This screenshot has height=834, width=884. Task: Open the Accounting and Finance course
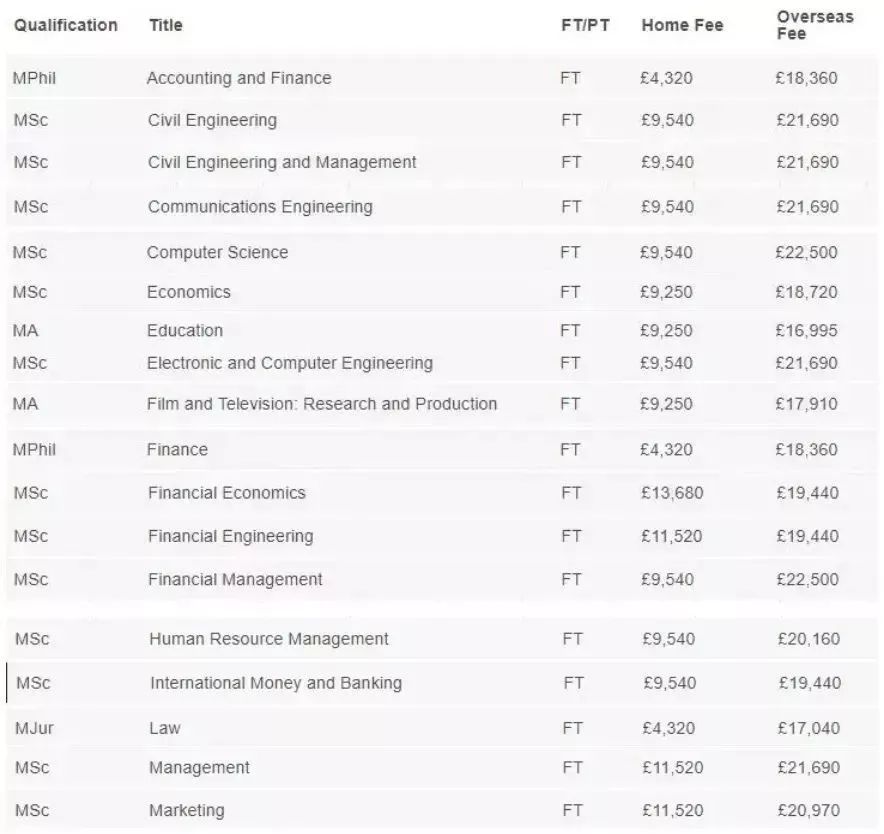pyautogui.click(x=239, y=78)
